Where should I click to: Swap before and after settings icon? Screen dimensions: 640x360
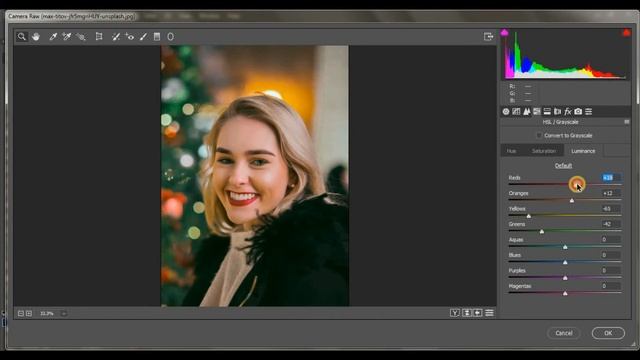coord(467,313)
